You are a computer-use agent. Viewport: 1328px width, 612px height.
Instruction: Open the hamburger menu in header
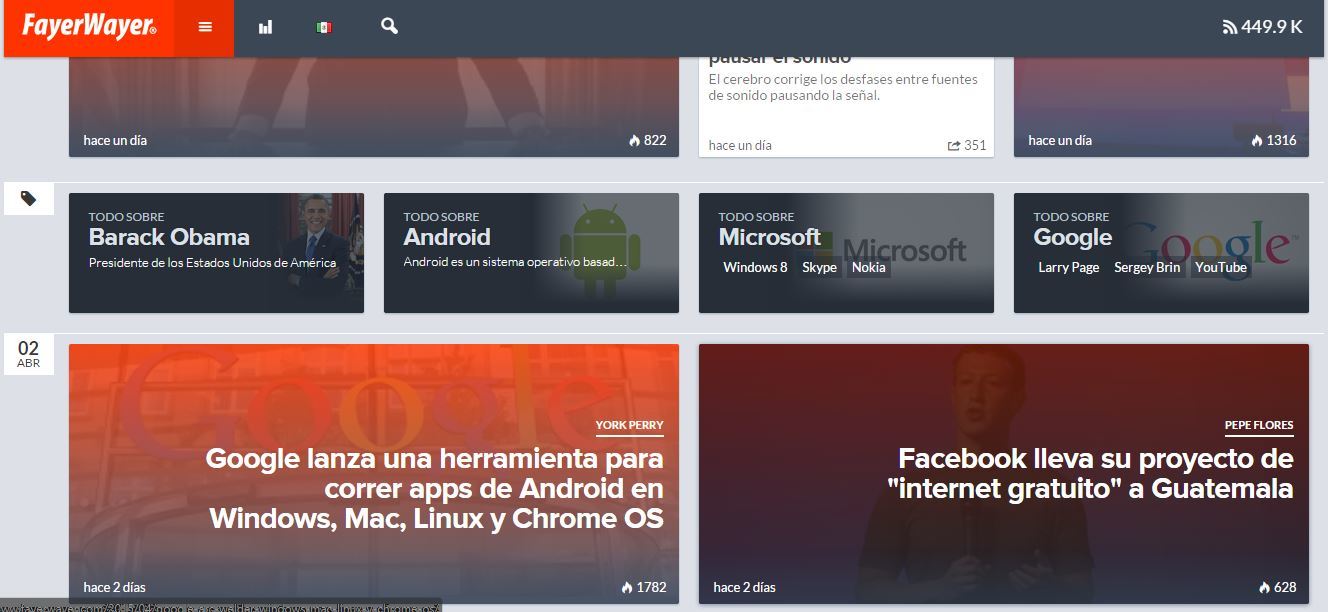pyautogui.click(x=205, y=27)
